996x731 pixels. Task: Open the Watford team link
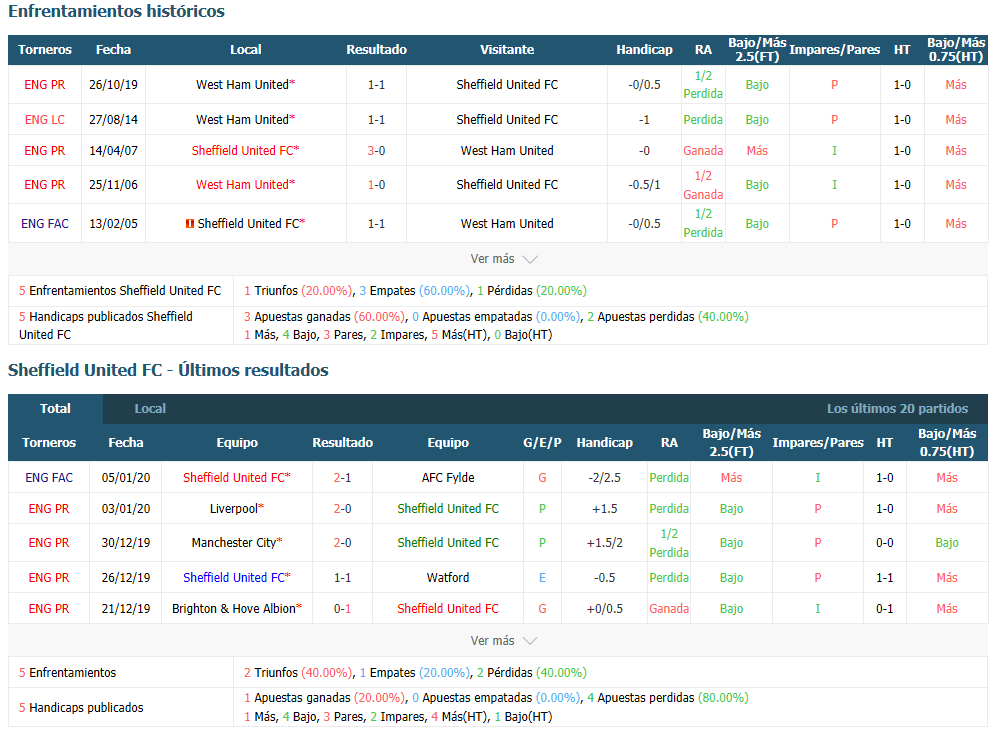[x=448, y=578]
